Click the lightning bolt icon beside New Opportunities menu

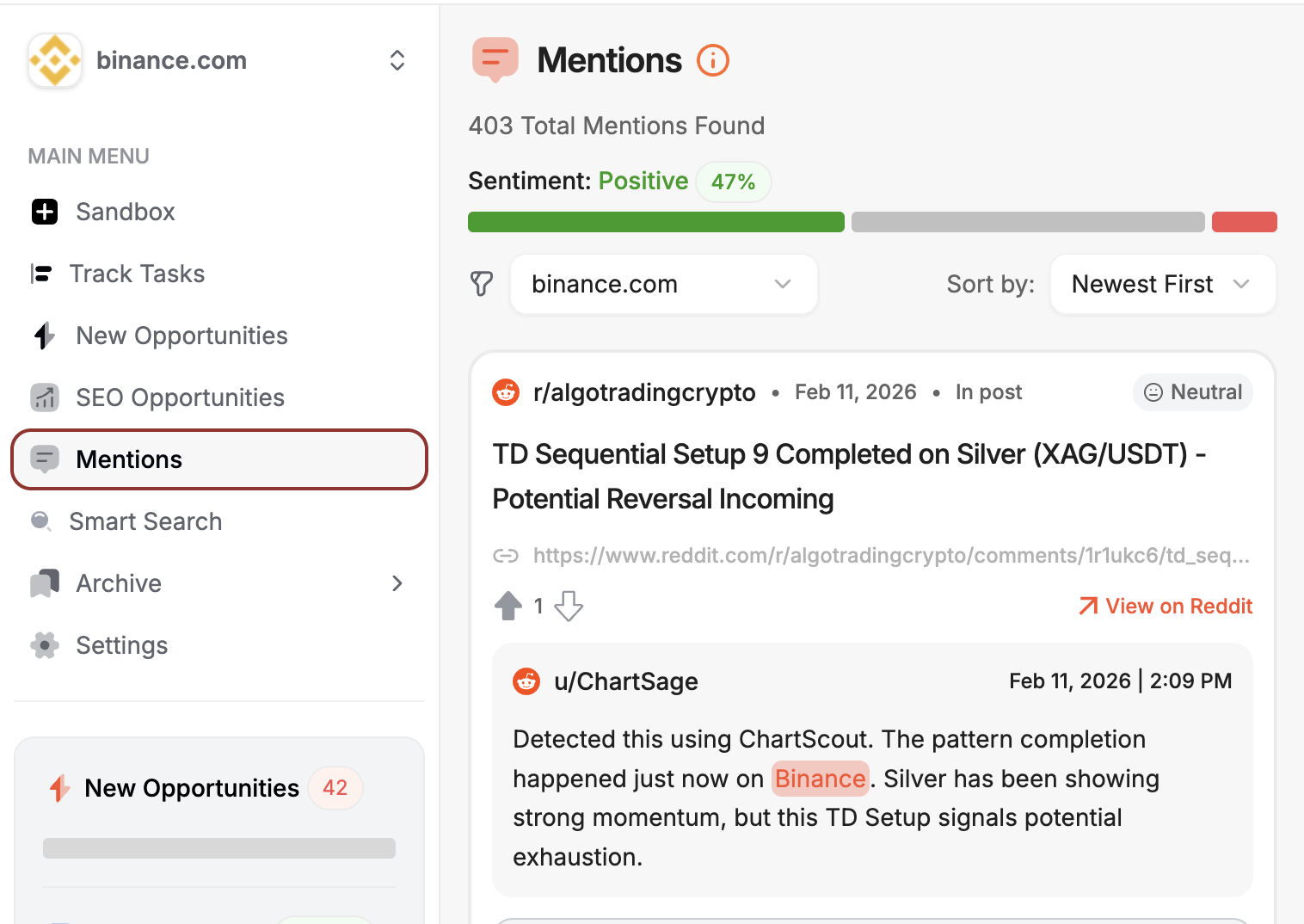(x=45, y=336)
